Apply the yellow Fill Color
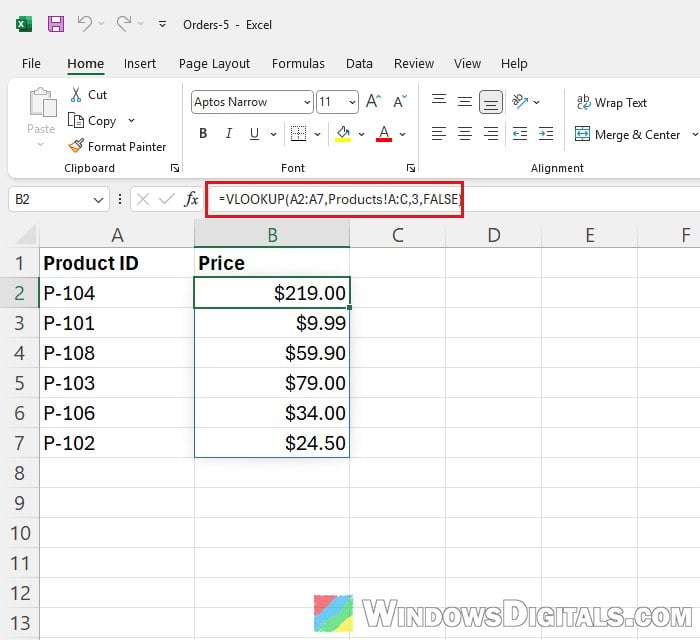 [x=343, y=133]
